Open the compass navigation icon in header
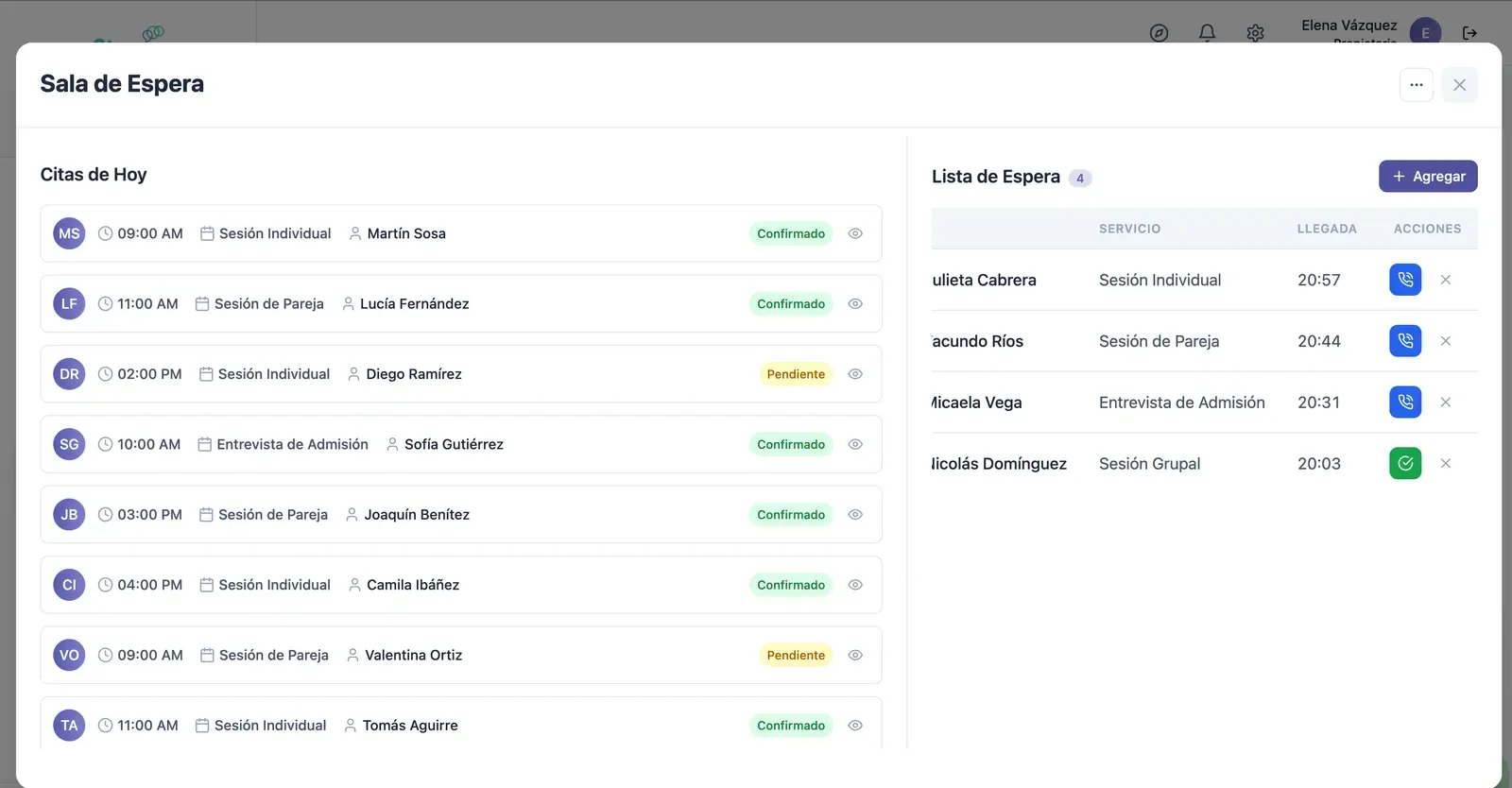This screenshot has width=1512, height=788. coord(1160,33)
